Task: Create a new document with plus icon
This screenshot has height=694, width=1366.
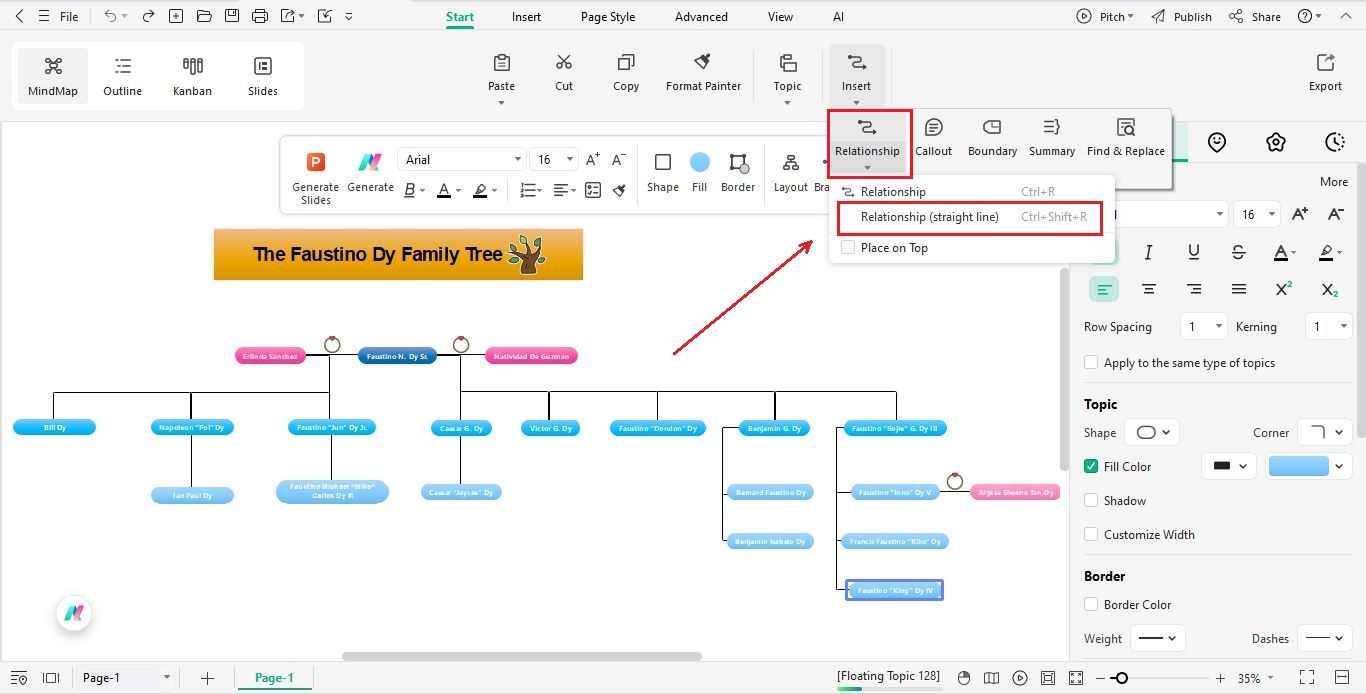Action: point(176,16)
